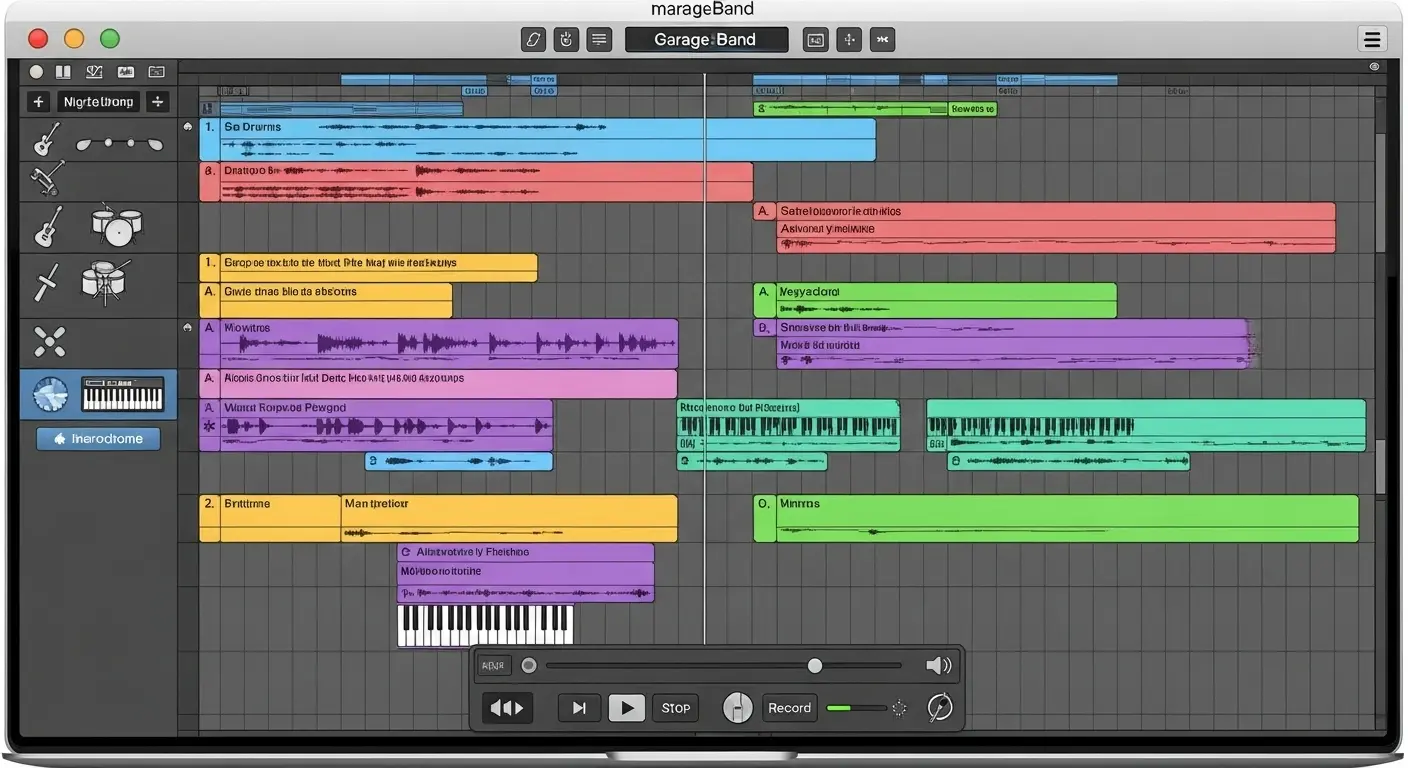The width and height of the screenshot is (1408, 768).
Task: Select the pink Alcois Gnos region
Action: pos(438,384)
